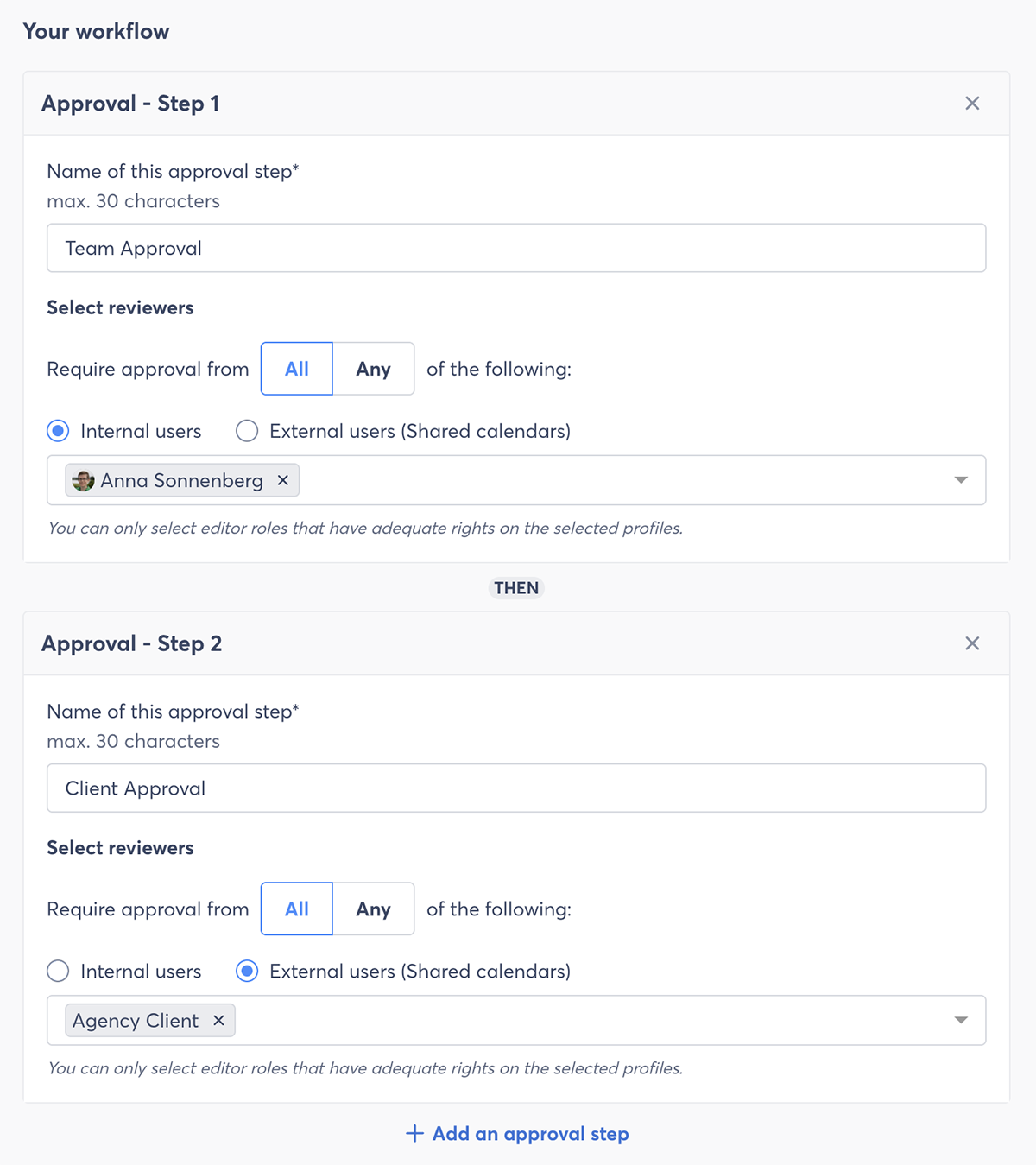Screen dimensions: 1036x1165
Task: Add an approval step
Action: [517, 1134]
